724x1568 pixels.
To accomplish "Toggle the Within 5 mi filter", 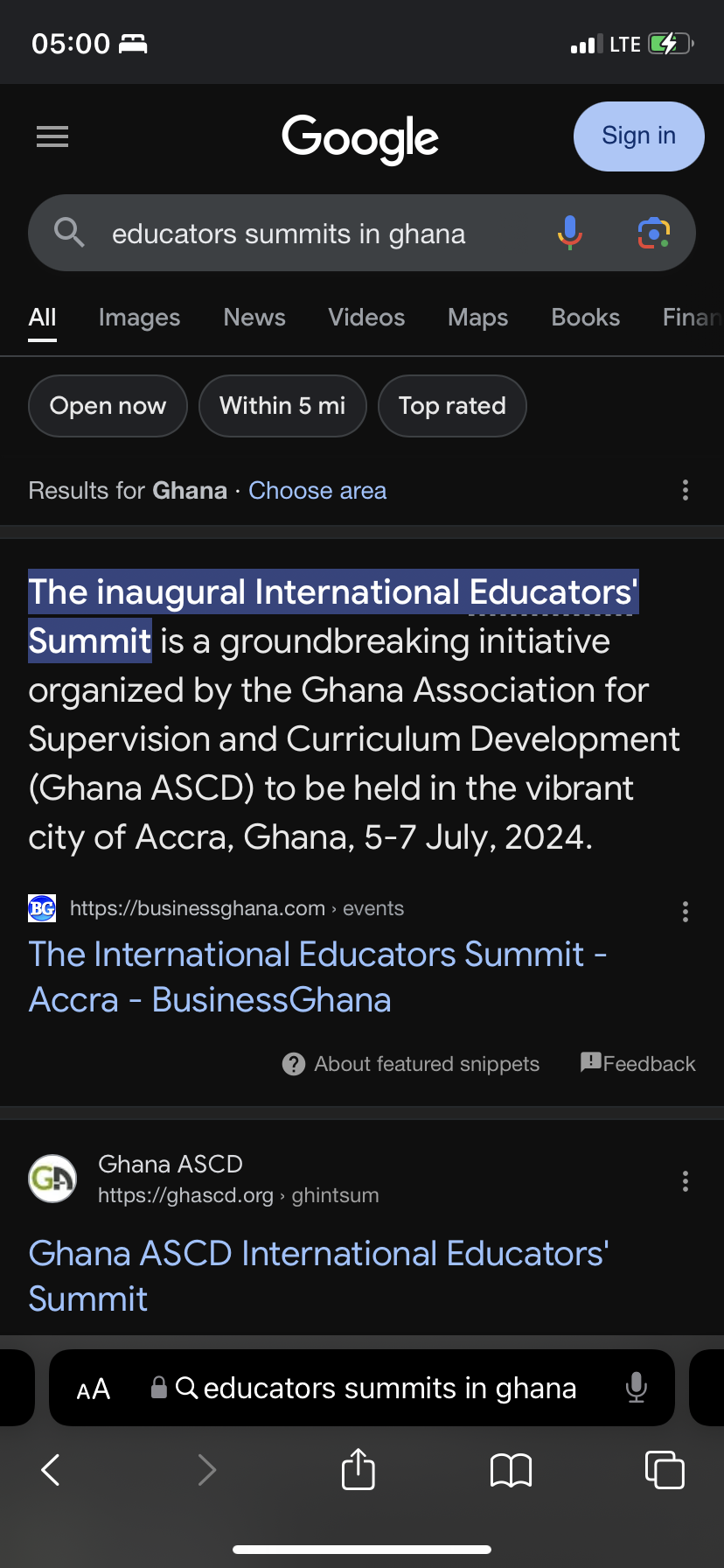I will (x=282, y=406).
